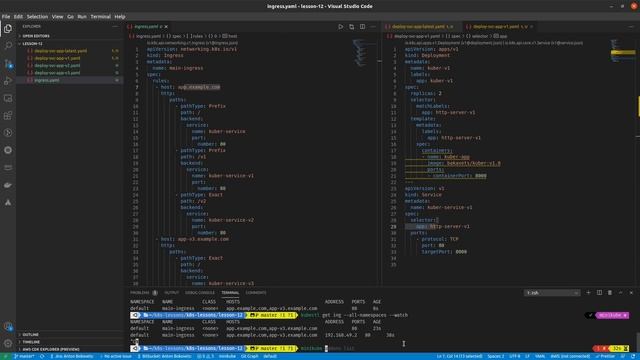Expand the Timeline section
The height and width of the screenshot is (360, 640).
(69, 342)
